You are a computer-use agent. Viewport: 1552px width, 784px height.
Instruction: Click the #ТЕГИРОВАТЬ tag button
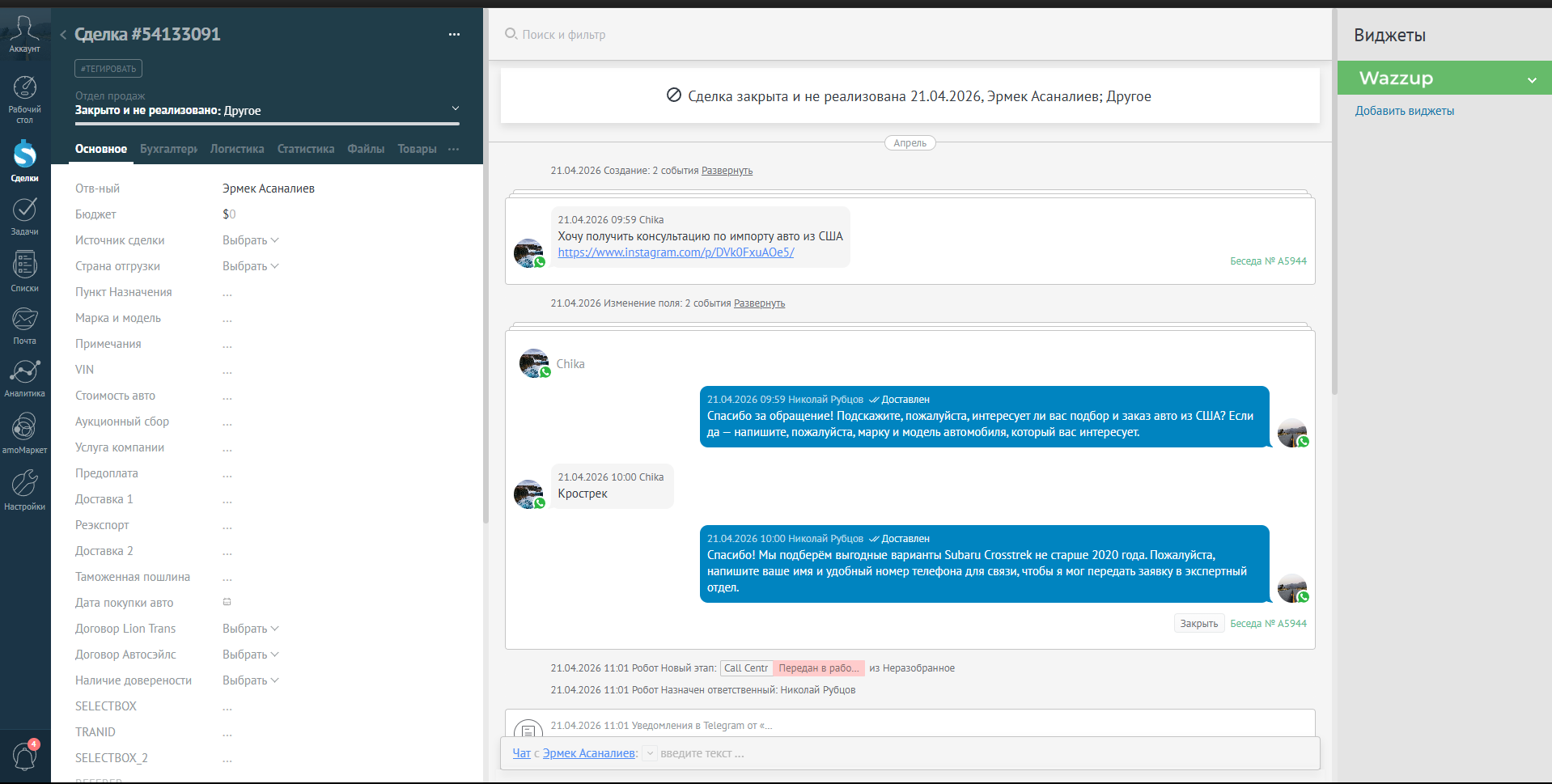coord(108,69)
